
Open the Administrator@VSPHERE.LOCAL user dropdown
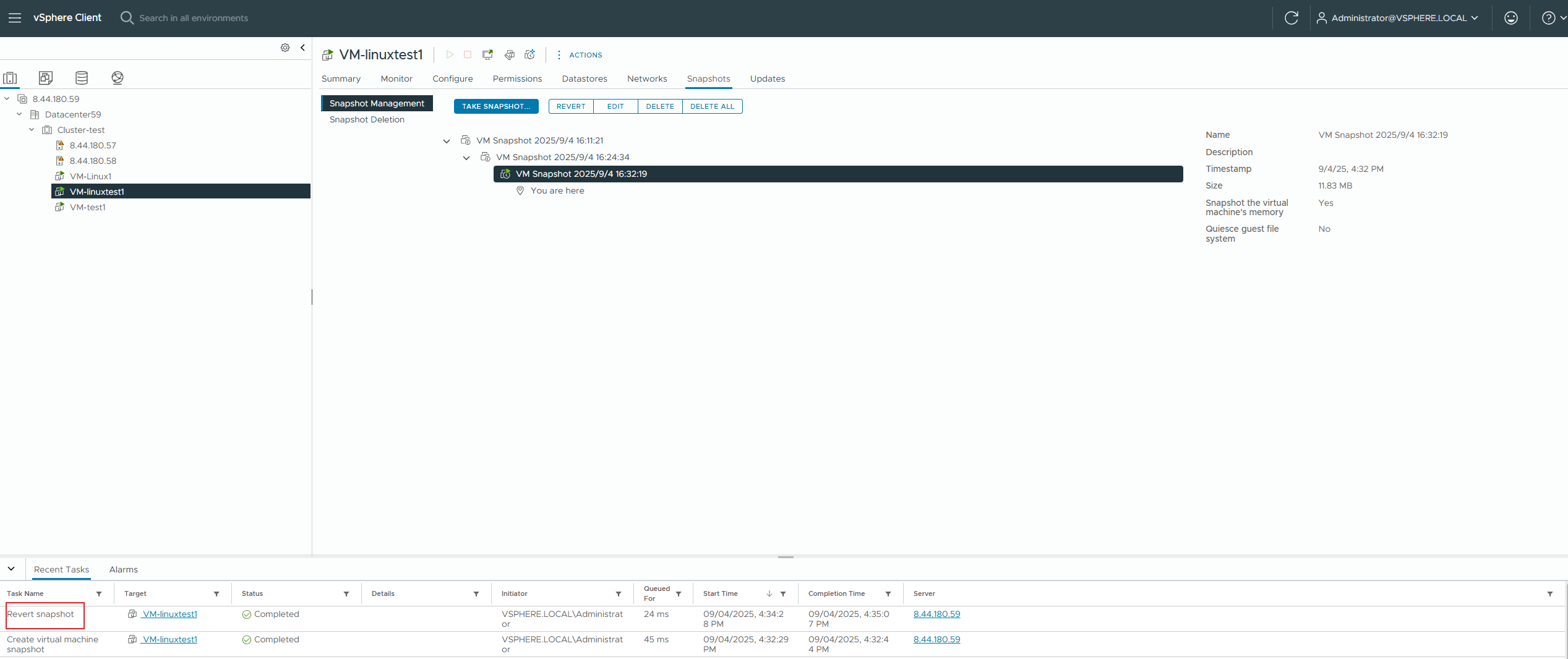[1397, 18]
